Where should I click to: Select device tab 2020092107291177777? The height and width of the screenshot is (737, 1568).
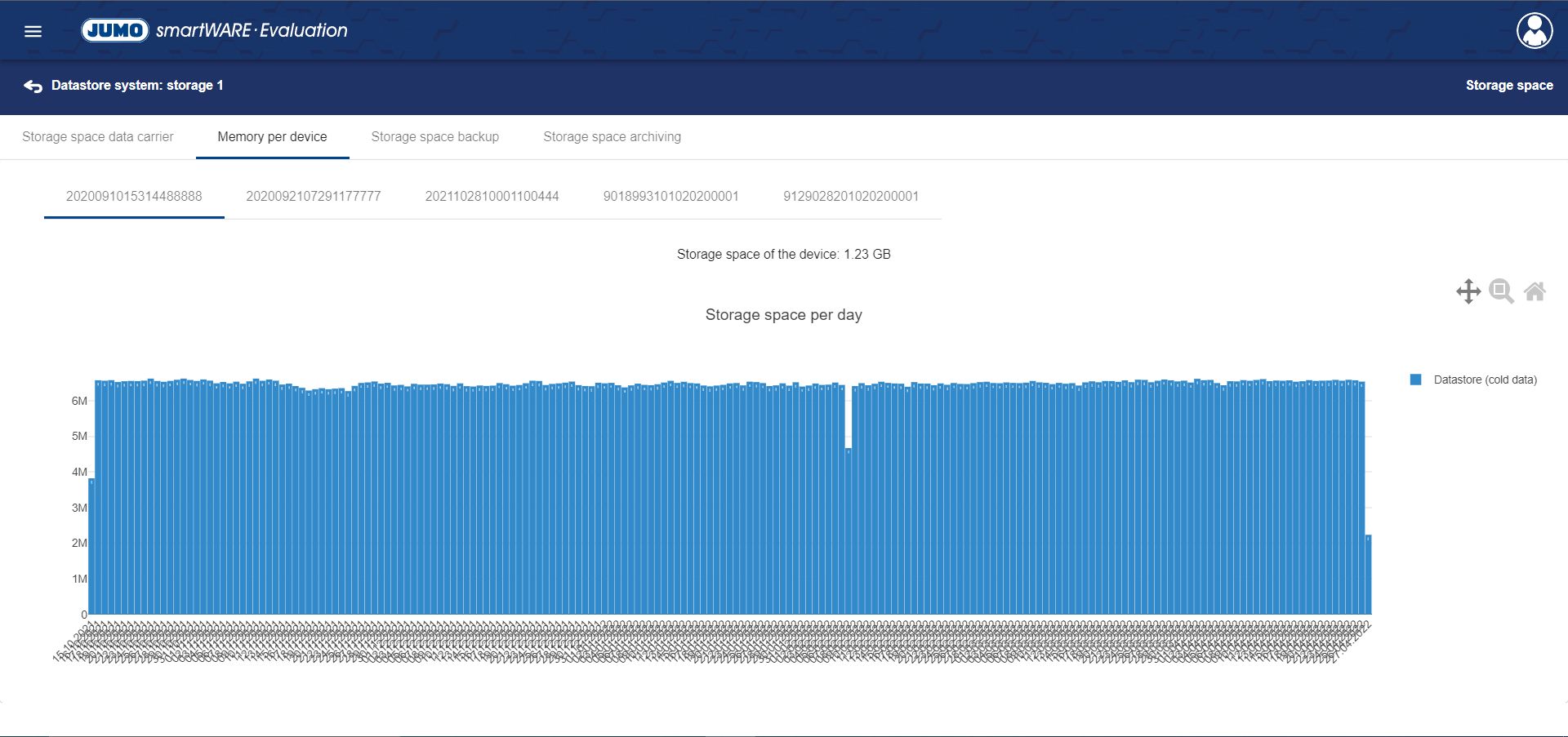click(314, 197)
